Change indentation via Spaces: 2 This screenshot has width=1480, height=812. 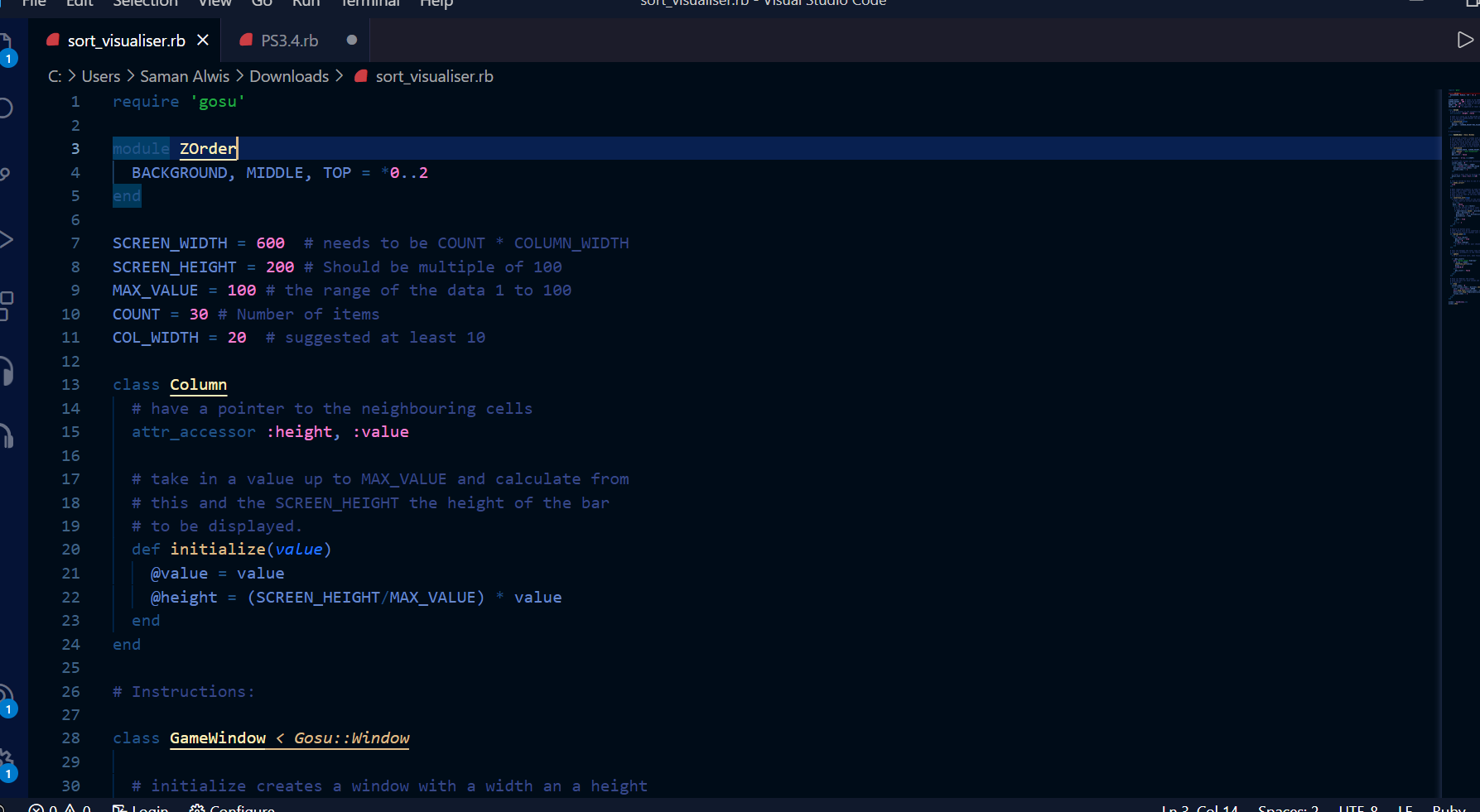pyautogui.click(x=1288, y=808)
